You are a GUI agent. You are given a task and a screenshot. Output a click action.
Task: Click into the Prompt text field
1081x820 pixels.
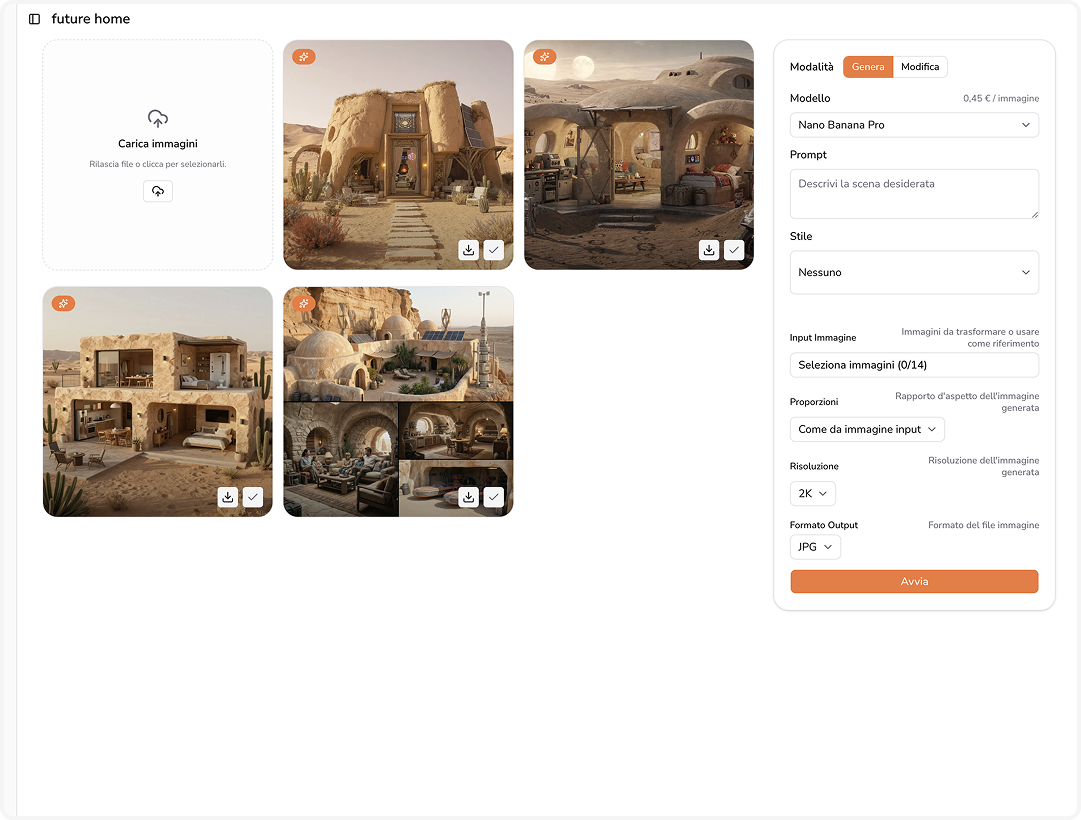point(914,194)
